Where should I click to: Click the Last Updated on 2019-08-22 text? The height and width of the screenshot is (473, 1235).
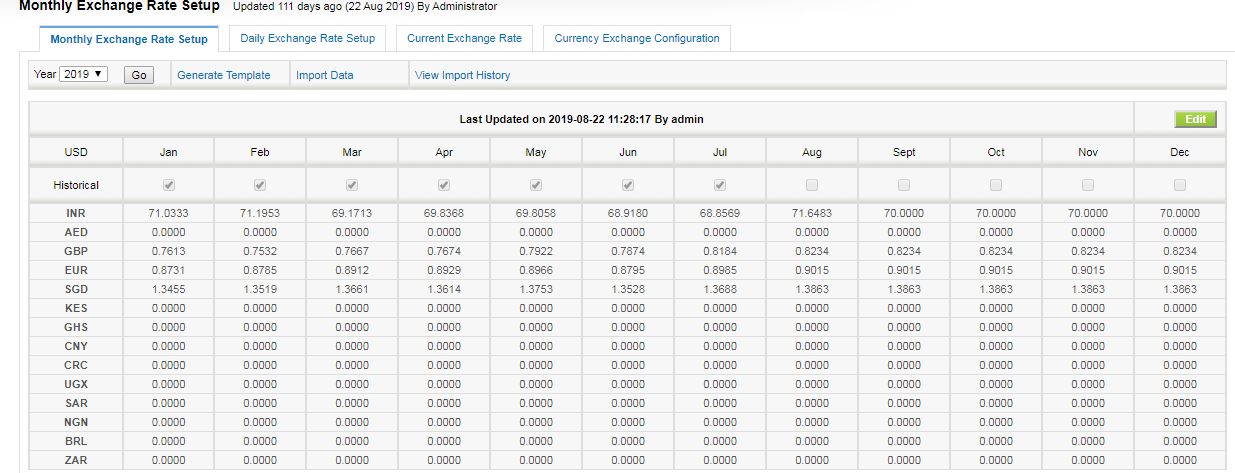(x=581, y=119)
